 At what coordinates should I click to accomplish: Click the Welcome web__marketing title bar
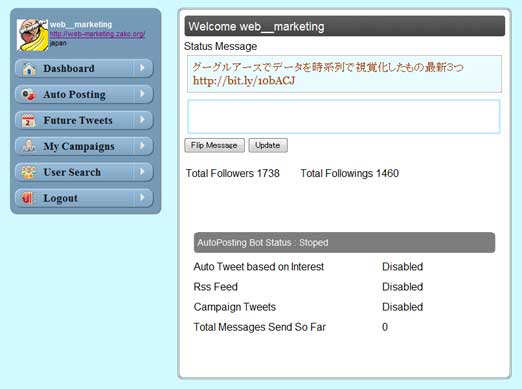click(345, 26)
